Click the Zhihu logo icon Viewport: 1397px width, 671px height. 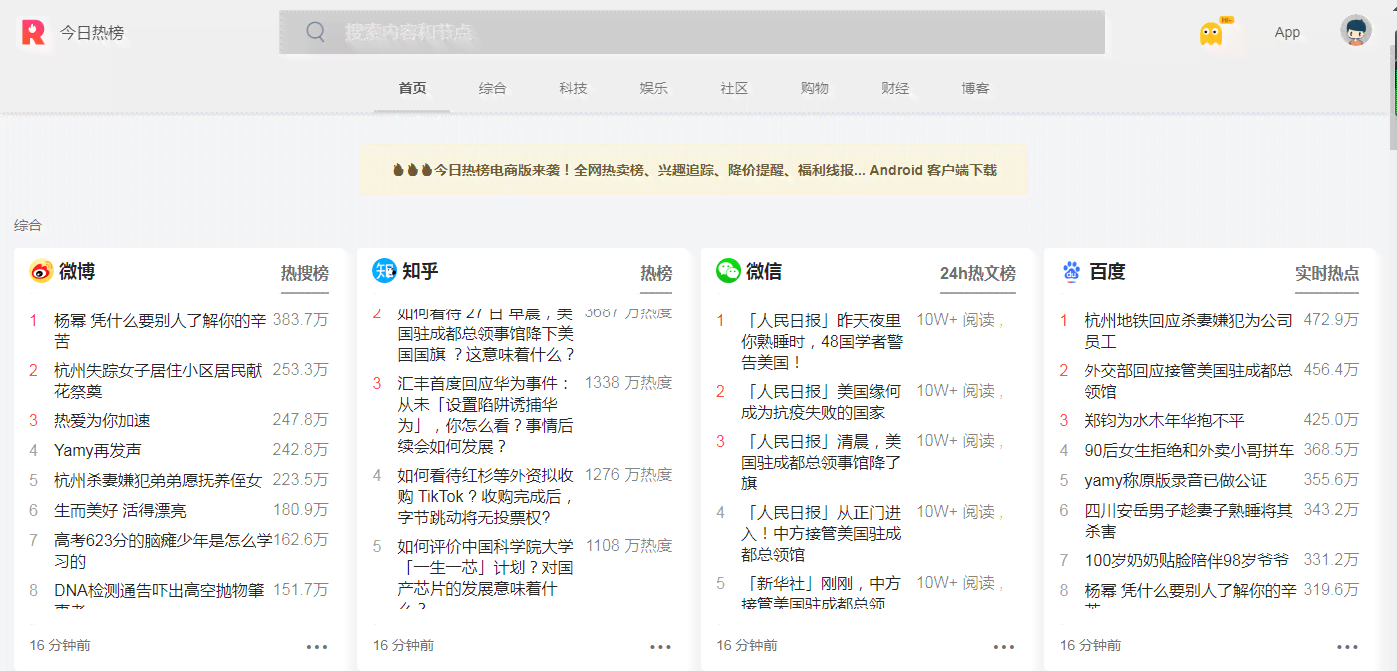[385, 271]
